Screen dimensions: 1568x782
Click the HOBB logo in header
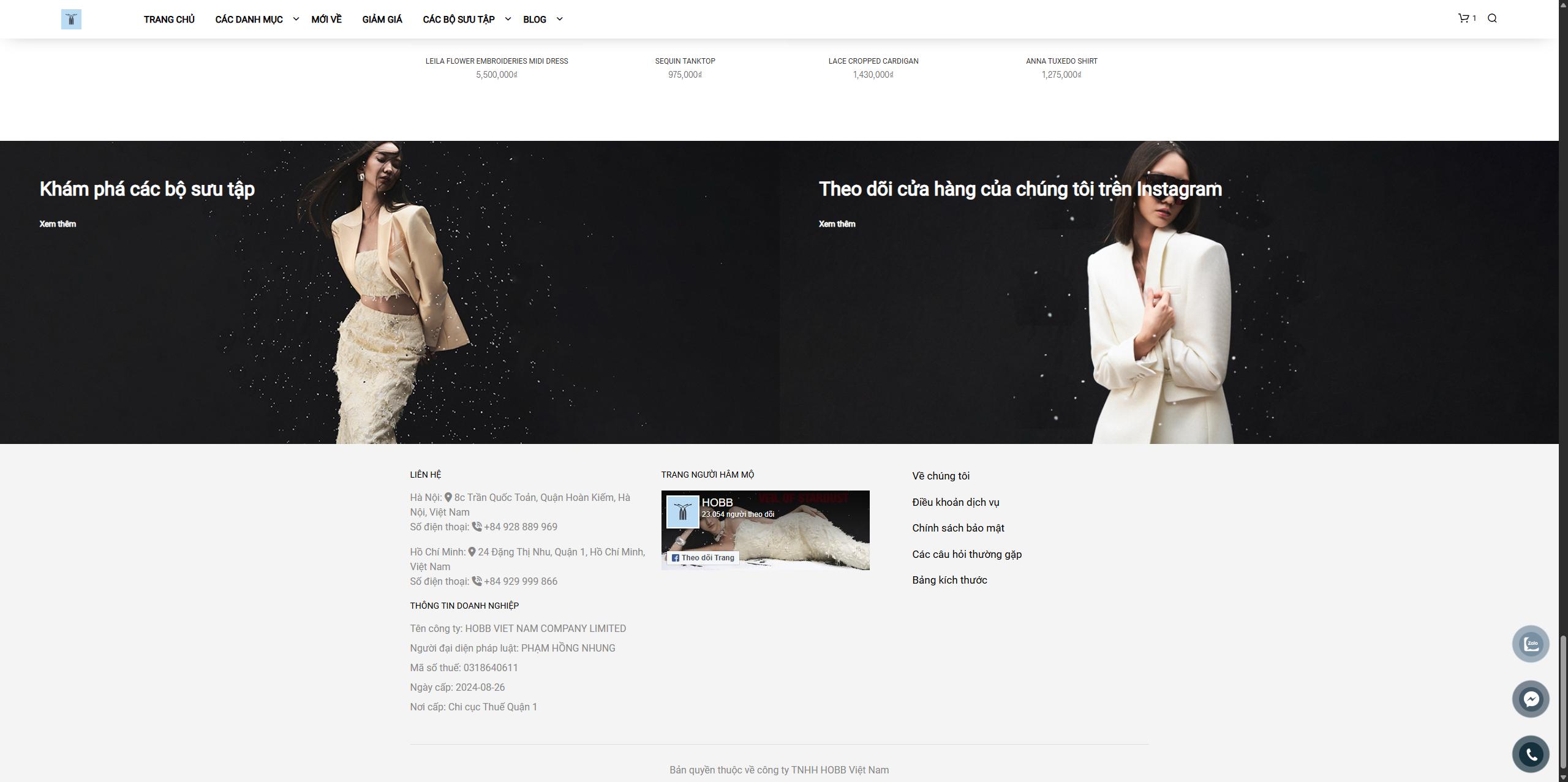71,19
